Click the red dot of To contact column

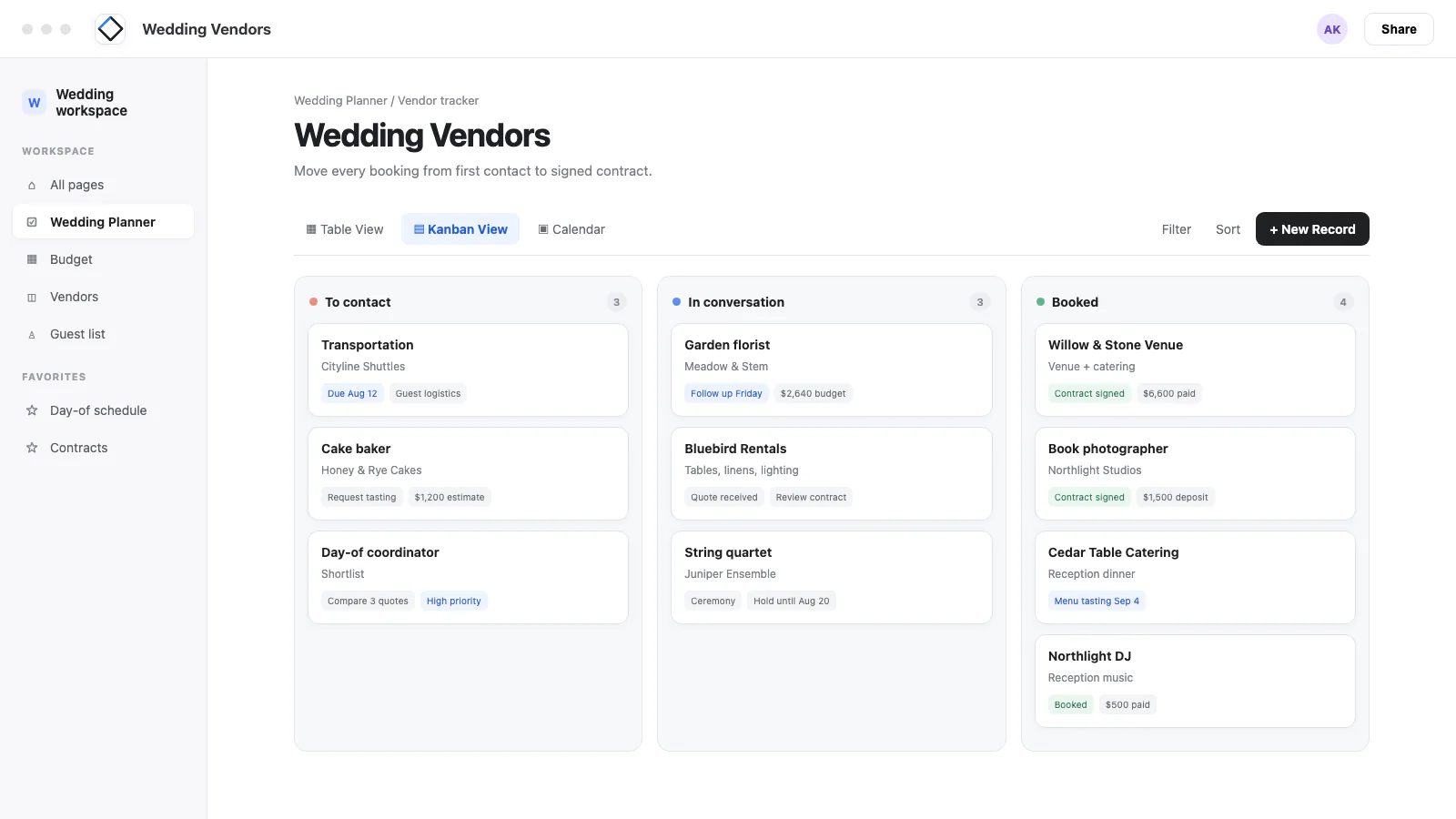tap(313, 302)
